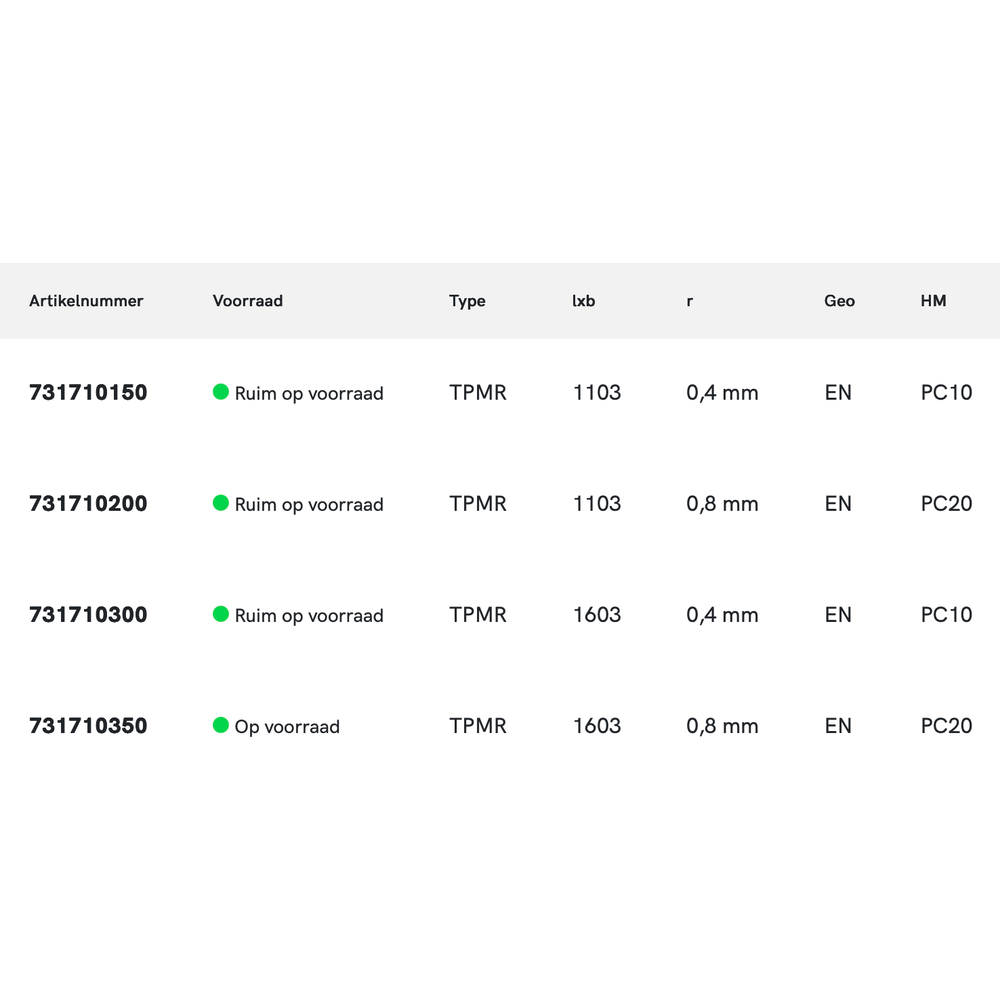
Task: Click the 0,8 mm radius for 731710200
Action: pos(722,504)
